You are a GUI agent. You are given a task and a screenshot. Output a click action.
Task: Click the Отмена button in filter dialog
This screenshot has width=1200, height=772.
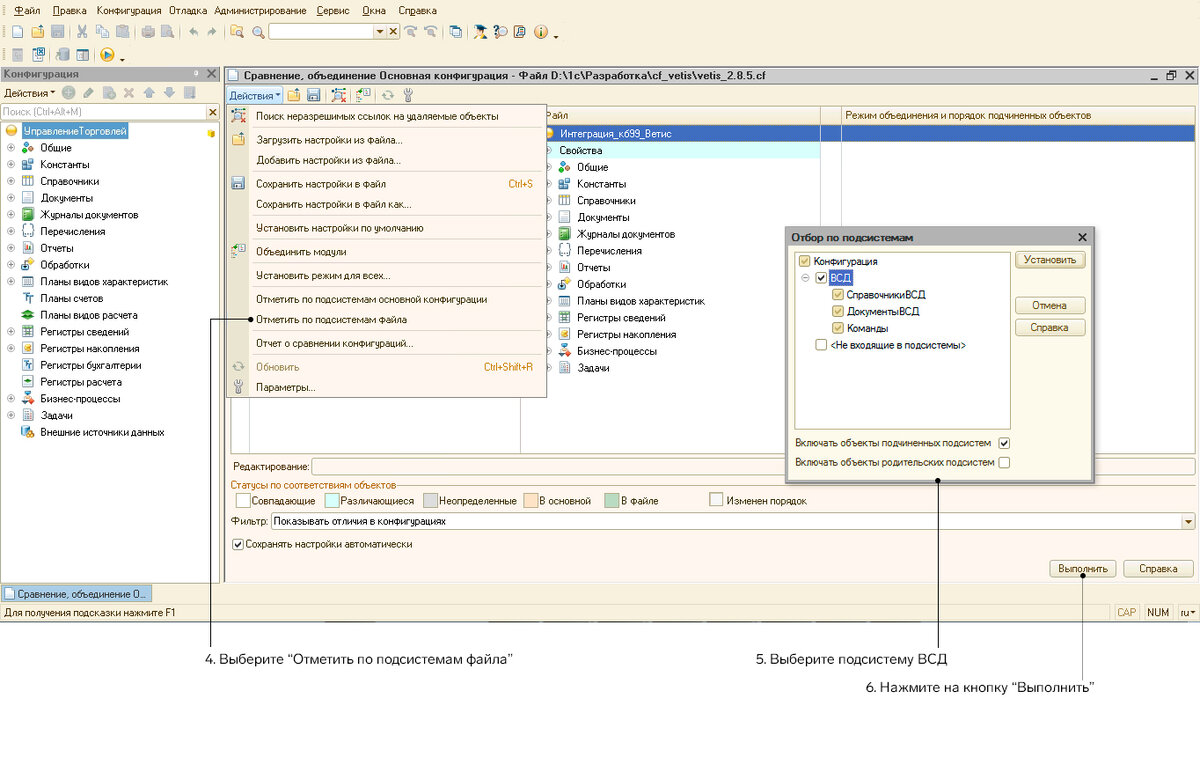pos(1050,306)
